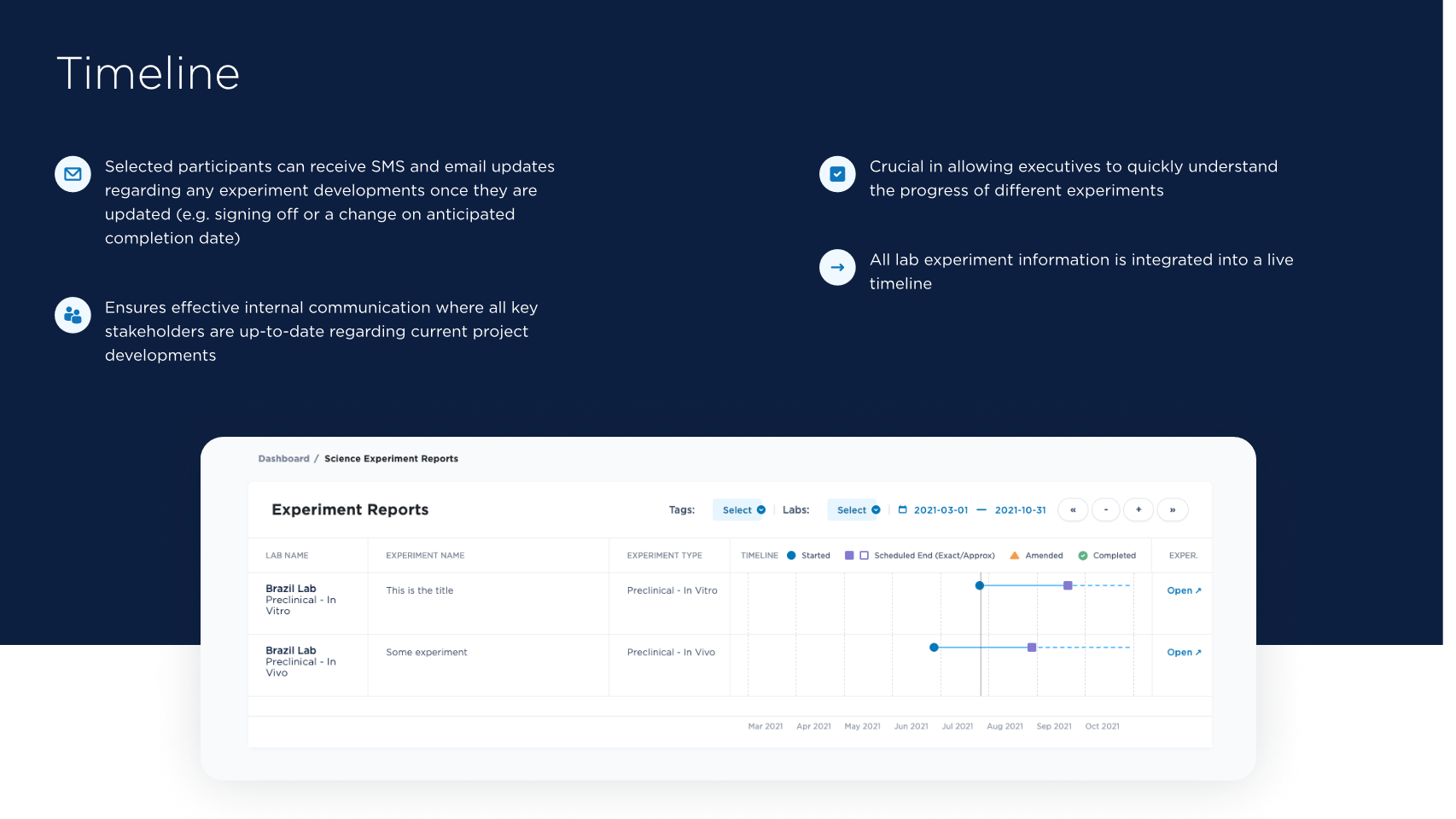Click scheduled end marker of 'This is the title'
Image resolution: width=1456 pixels, height=819 pixels.
point(1068,585)
